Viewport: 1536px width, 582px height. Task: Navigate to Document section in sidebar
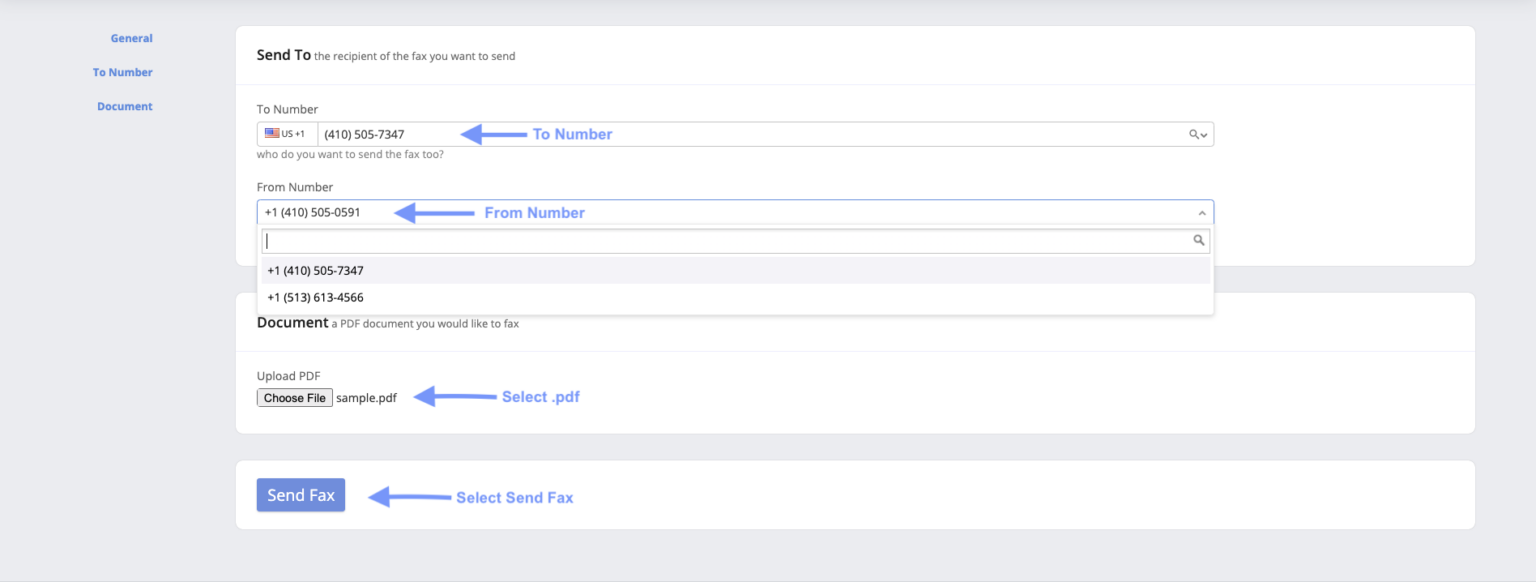pyautogui.click(x=124, y=106)
